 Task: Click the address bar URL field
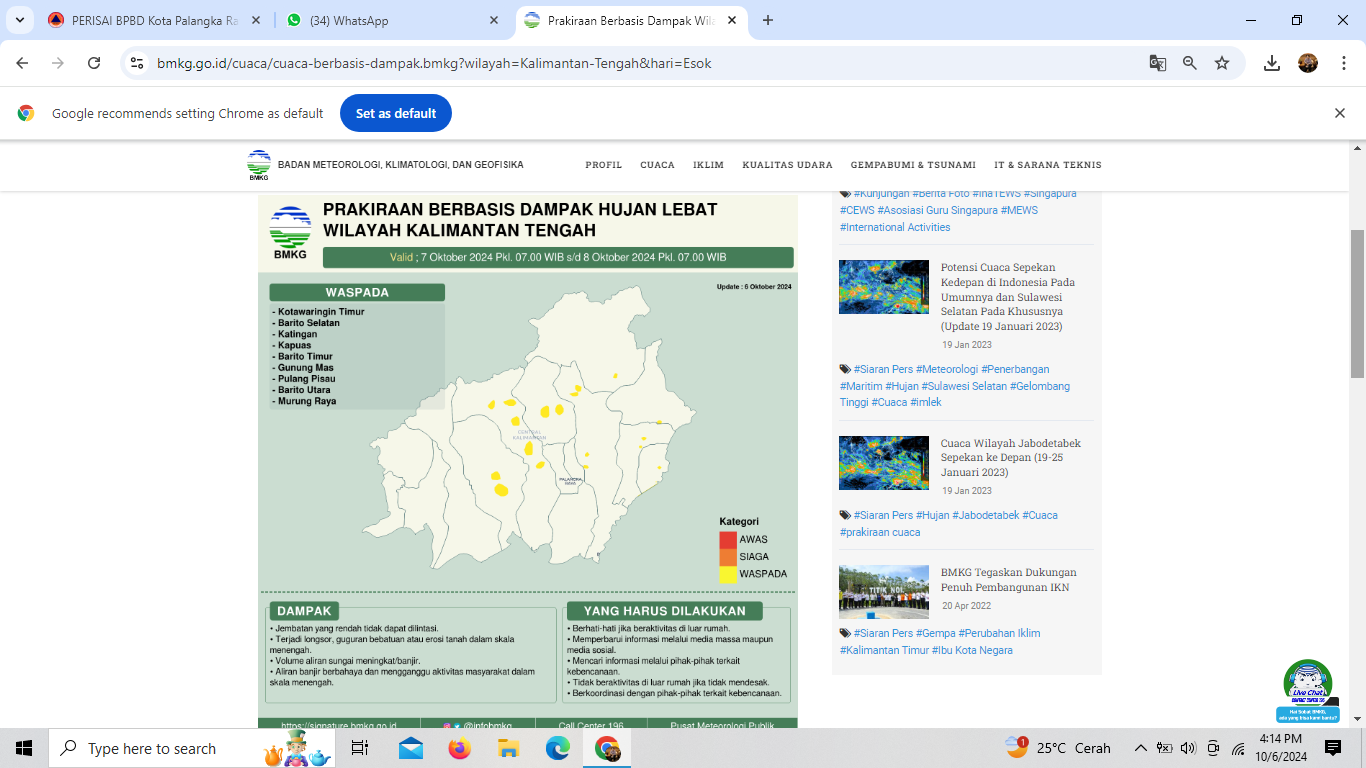pyautogui.click(x=640, y=63)
